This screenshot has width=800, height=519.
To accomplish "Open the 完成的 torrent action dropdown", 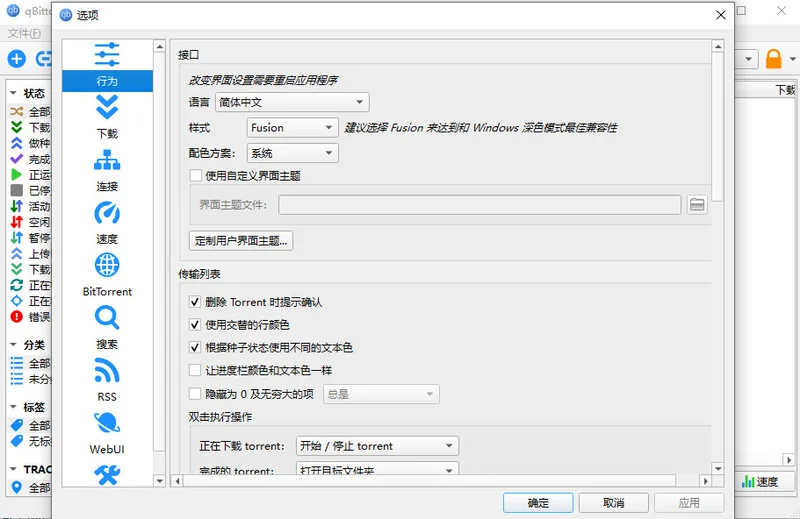I will click(377, 469).
